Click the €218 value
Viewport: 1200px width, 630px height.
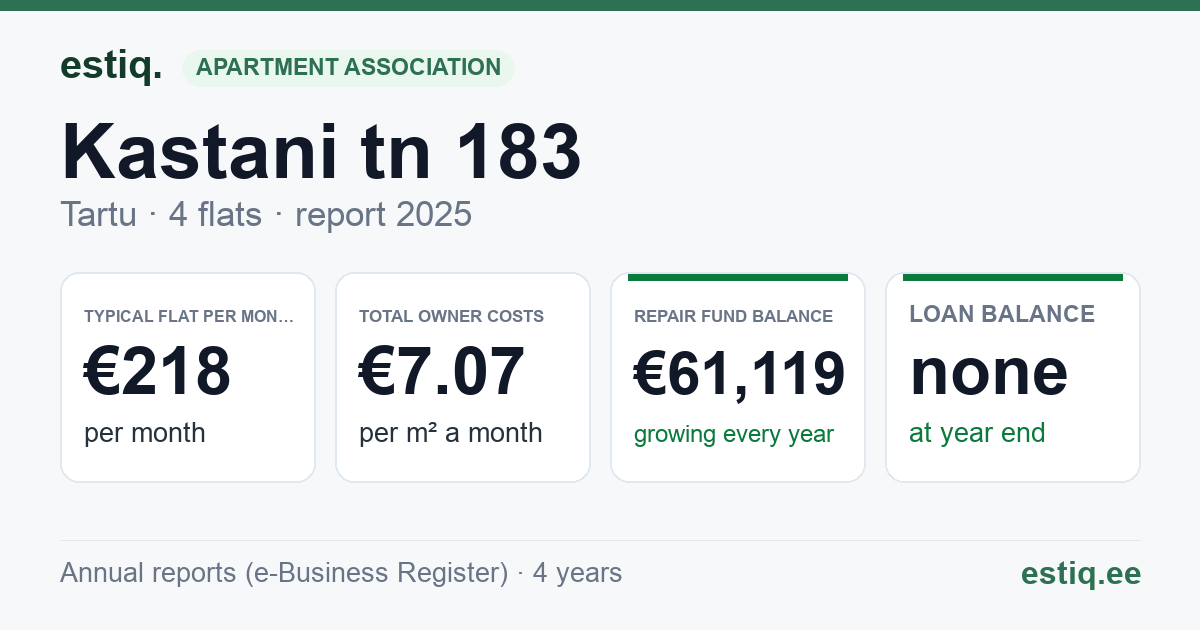click(157, 372)
